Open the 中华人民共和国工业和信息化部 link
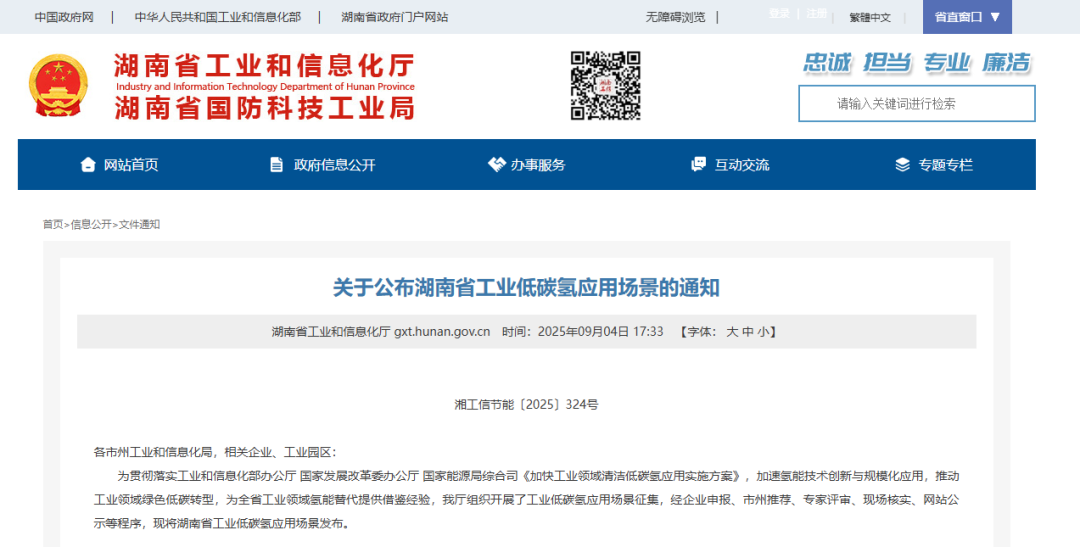This screenshot has width=1080, height=547. [x=218, y=17]
